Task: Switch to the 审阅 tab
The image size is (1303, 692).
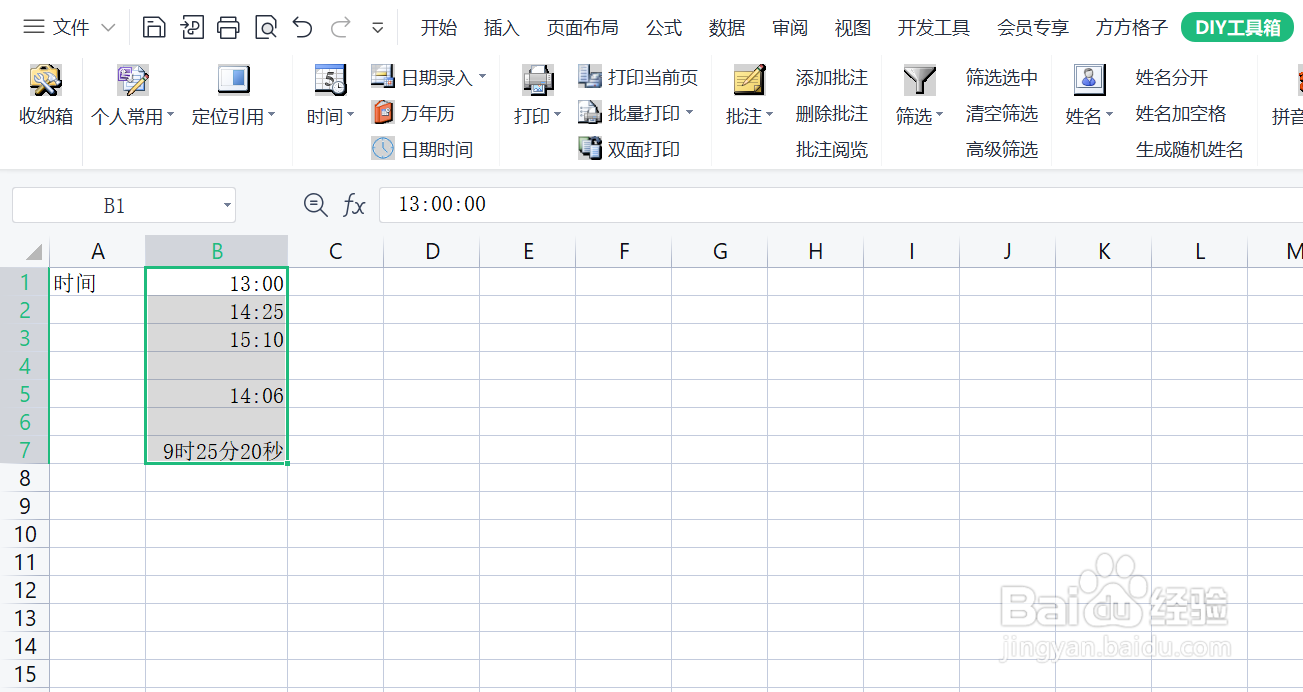Action: 790,28
